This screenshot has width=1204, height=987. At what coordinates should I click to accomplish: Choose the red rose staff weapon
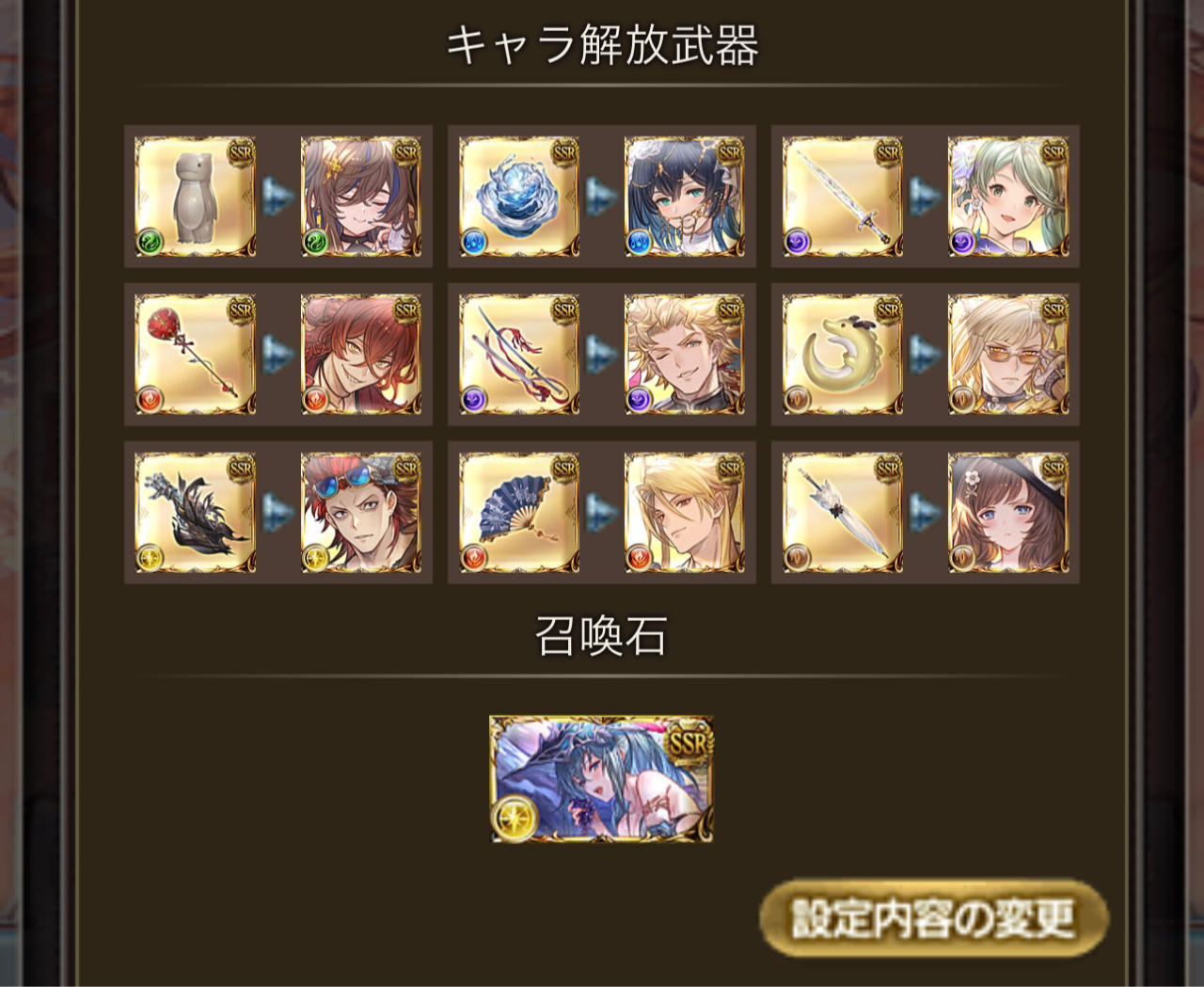coord(196,355)
